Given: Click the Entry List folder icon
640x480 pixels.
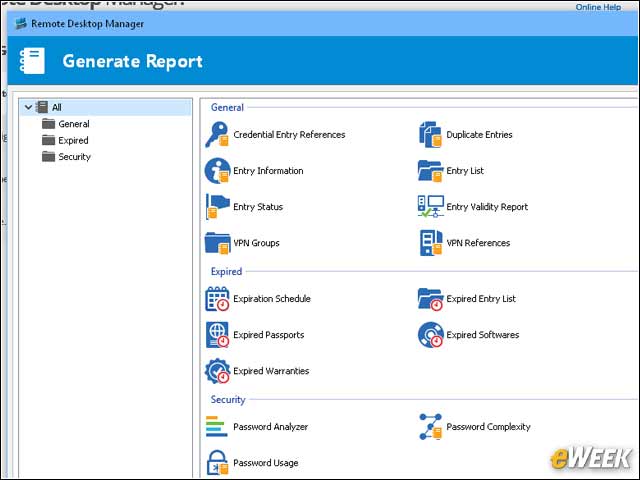Looking at the screenshot, I should coord(430,171).
